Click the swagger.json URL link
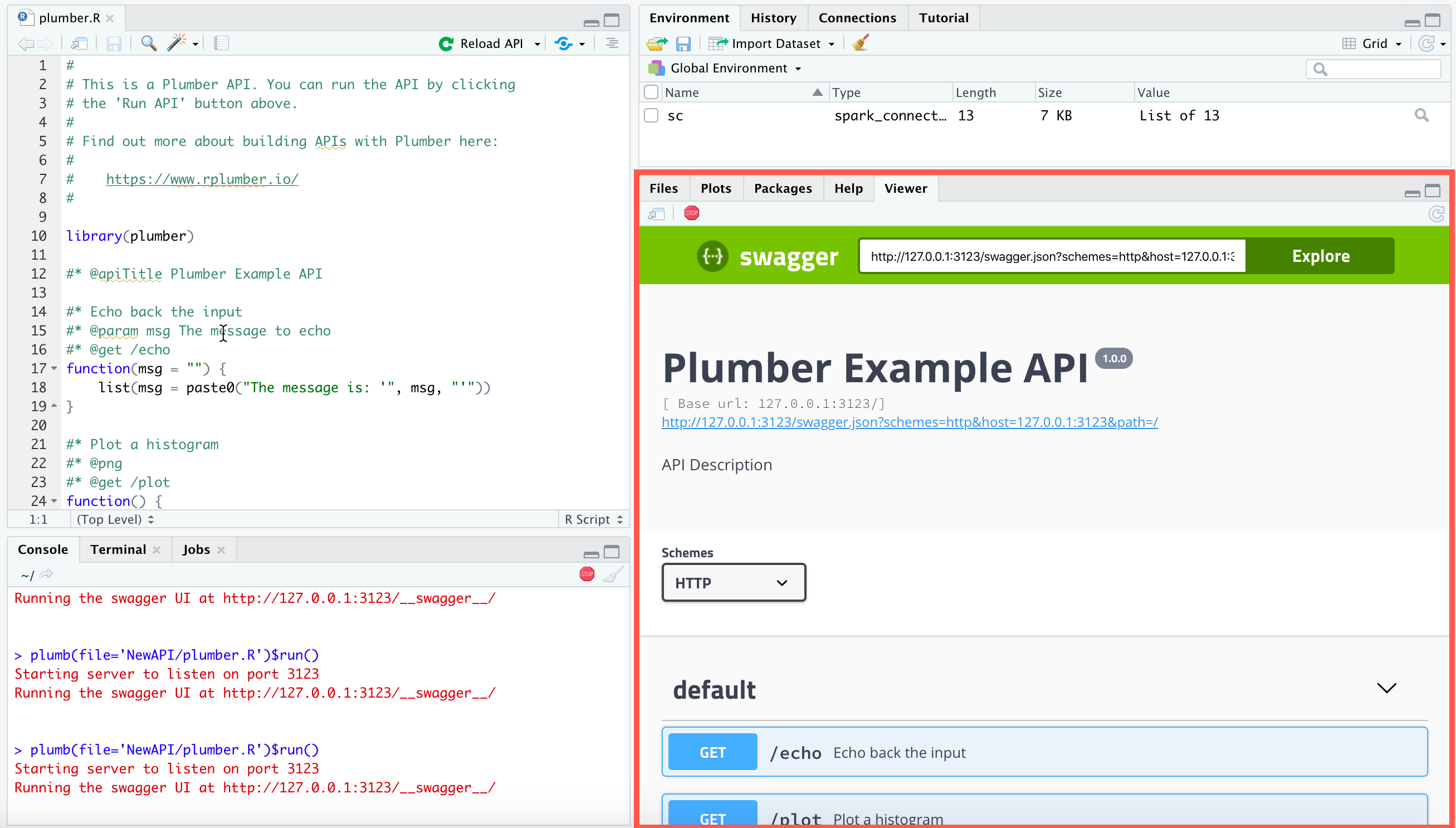 [909, 422]
